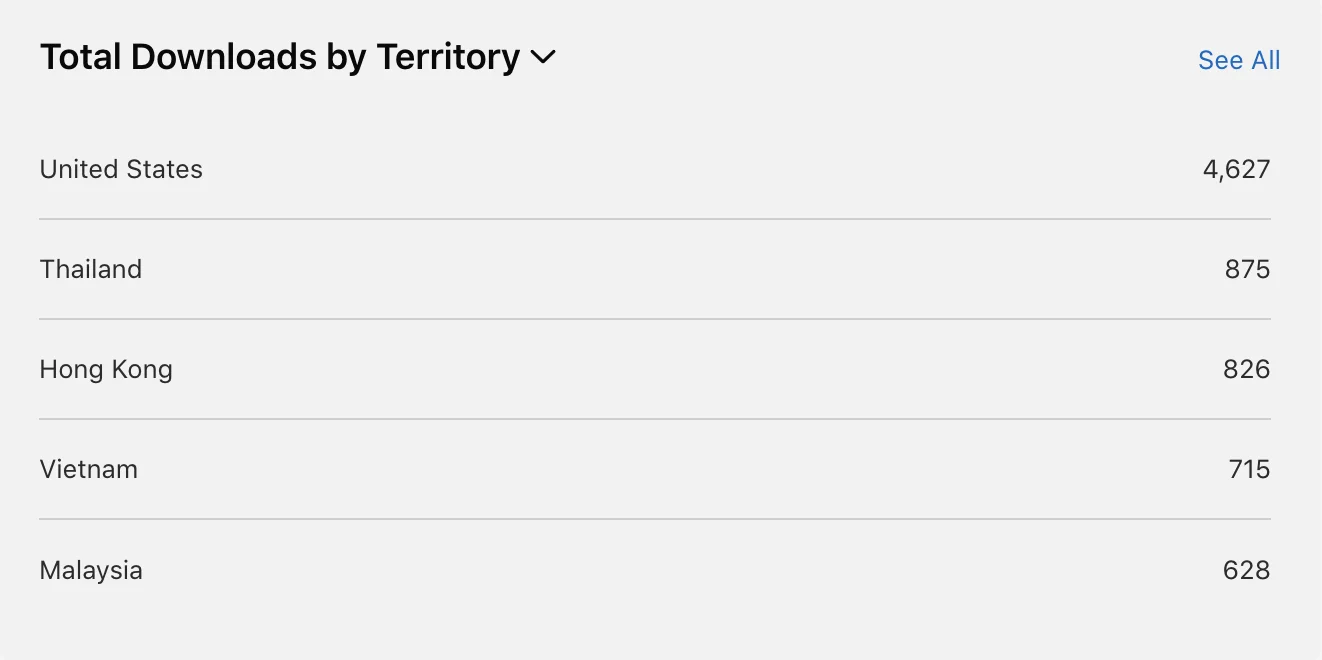Viewport: 1322px width, 660px height.
Task: Open the See All link
Action: coord(1239,60)
